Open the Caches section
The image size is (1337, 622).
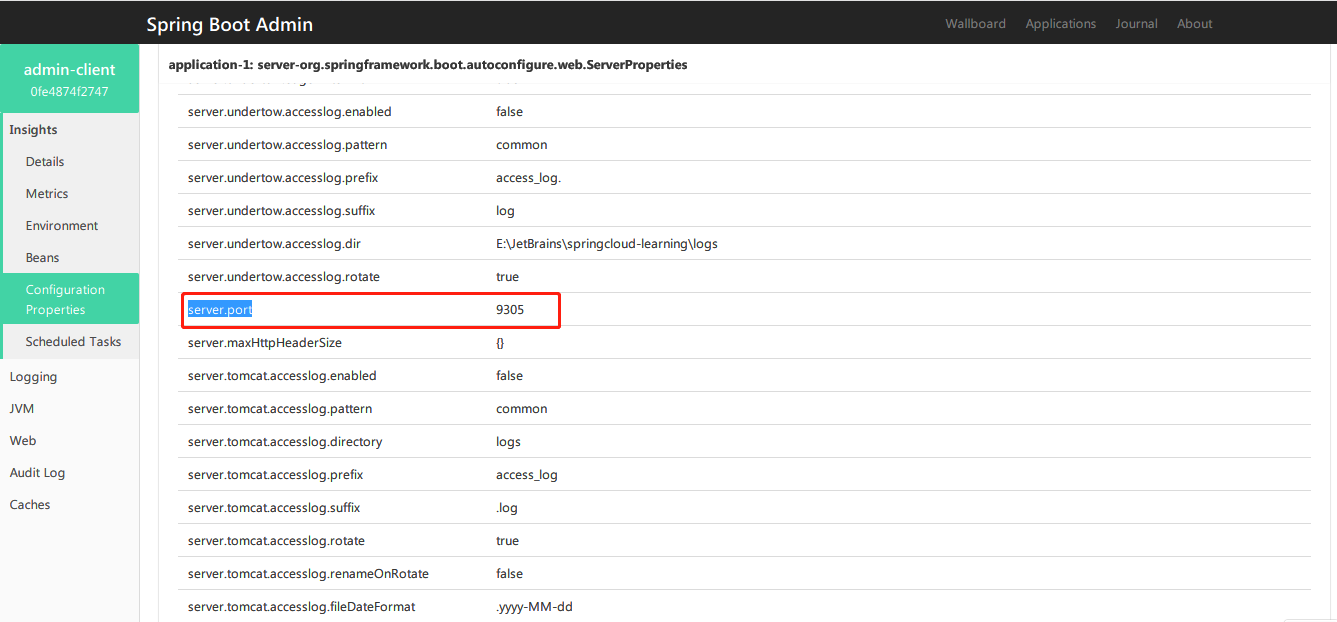click(30, 505)
